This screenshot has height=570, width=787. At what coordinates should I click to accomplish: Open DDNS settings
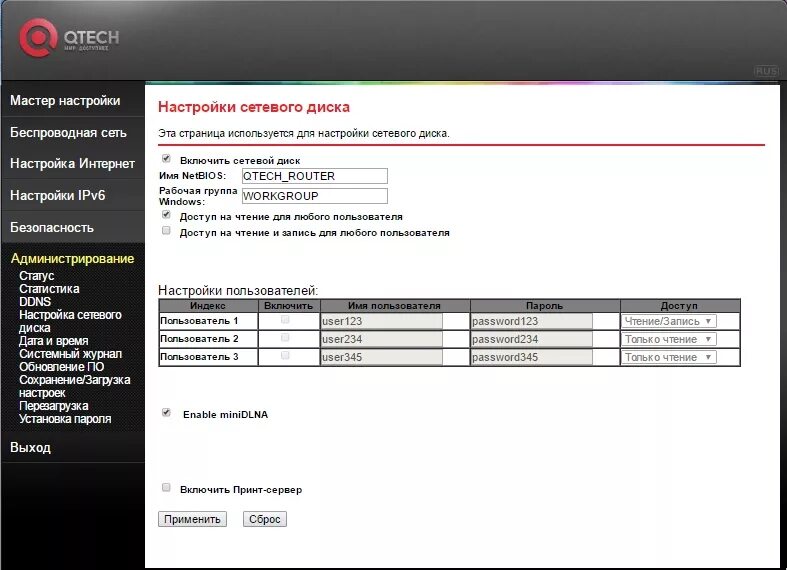coord(35,302)
